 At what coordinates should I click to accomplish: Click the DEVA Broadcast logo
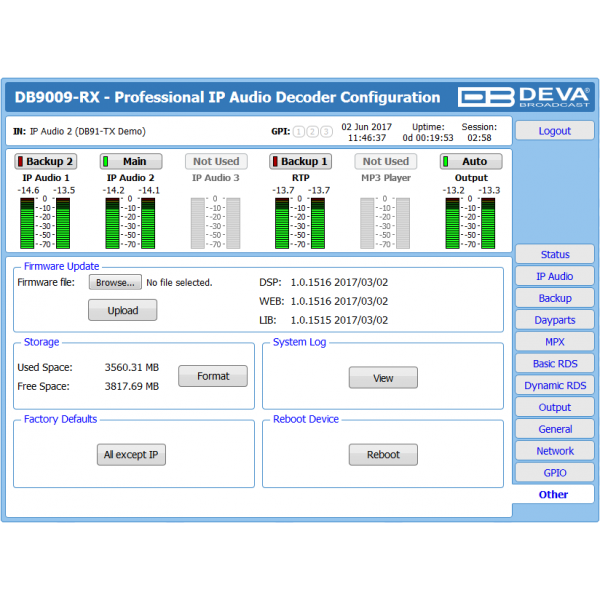(x=524, y=97)
